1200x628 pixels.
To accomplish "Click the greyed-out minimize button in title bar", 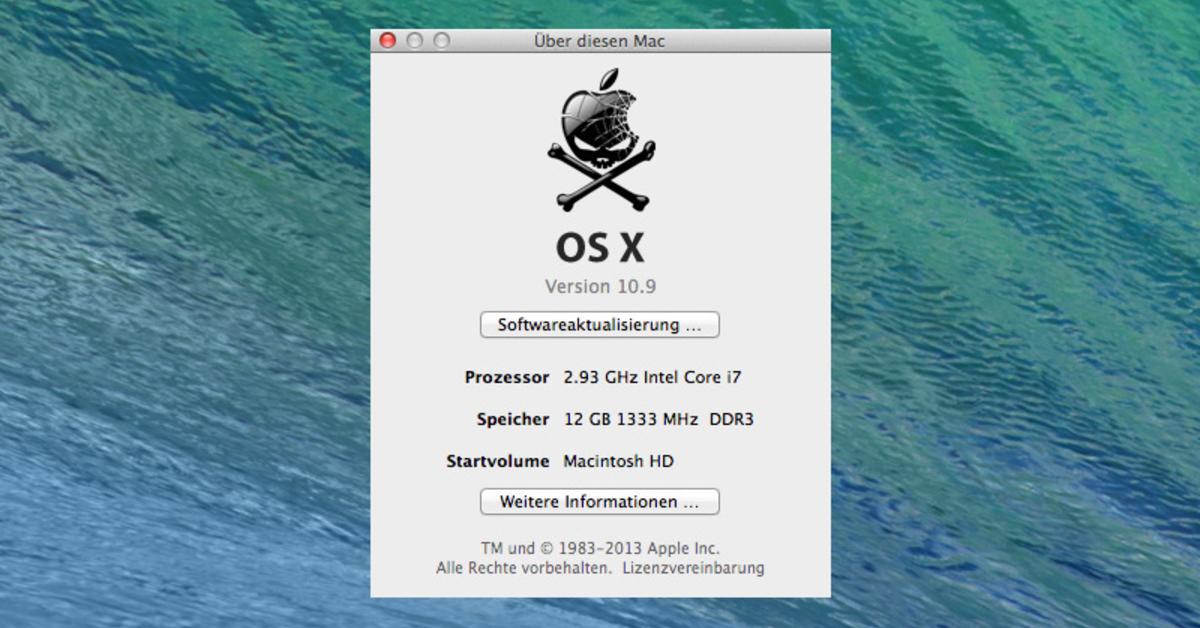I will [414, 41].
